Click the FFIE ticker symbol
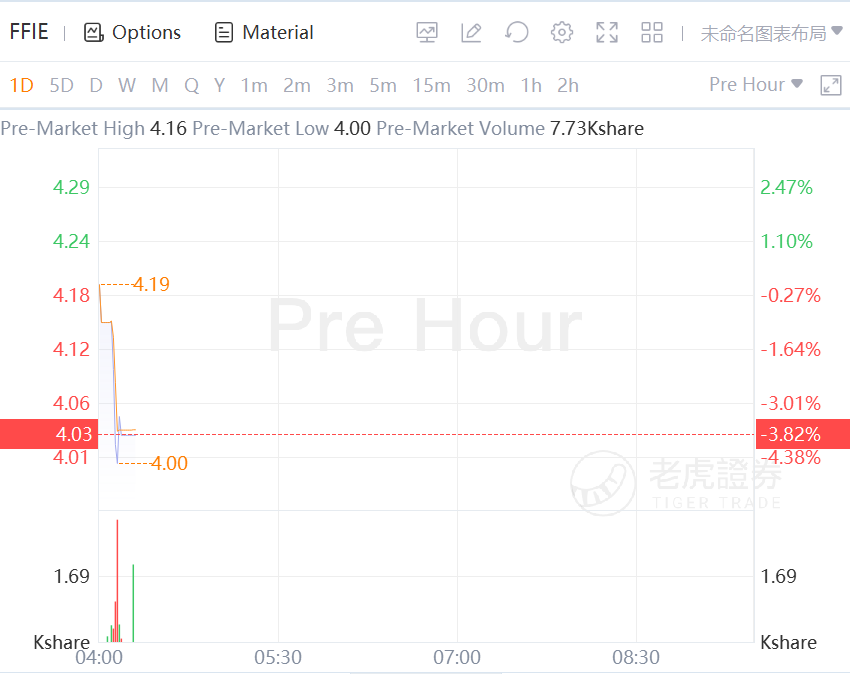The image size is (850, 674). click(29, 32)
